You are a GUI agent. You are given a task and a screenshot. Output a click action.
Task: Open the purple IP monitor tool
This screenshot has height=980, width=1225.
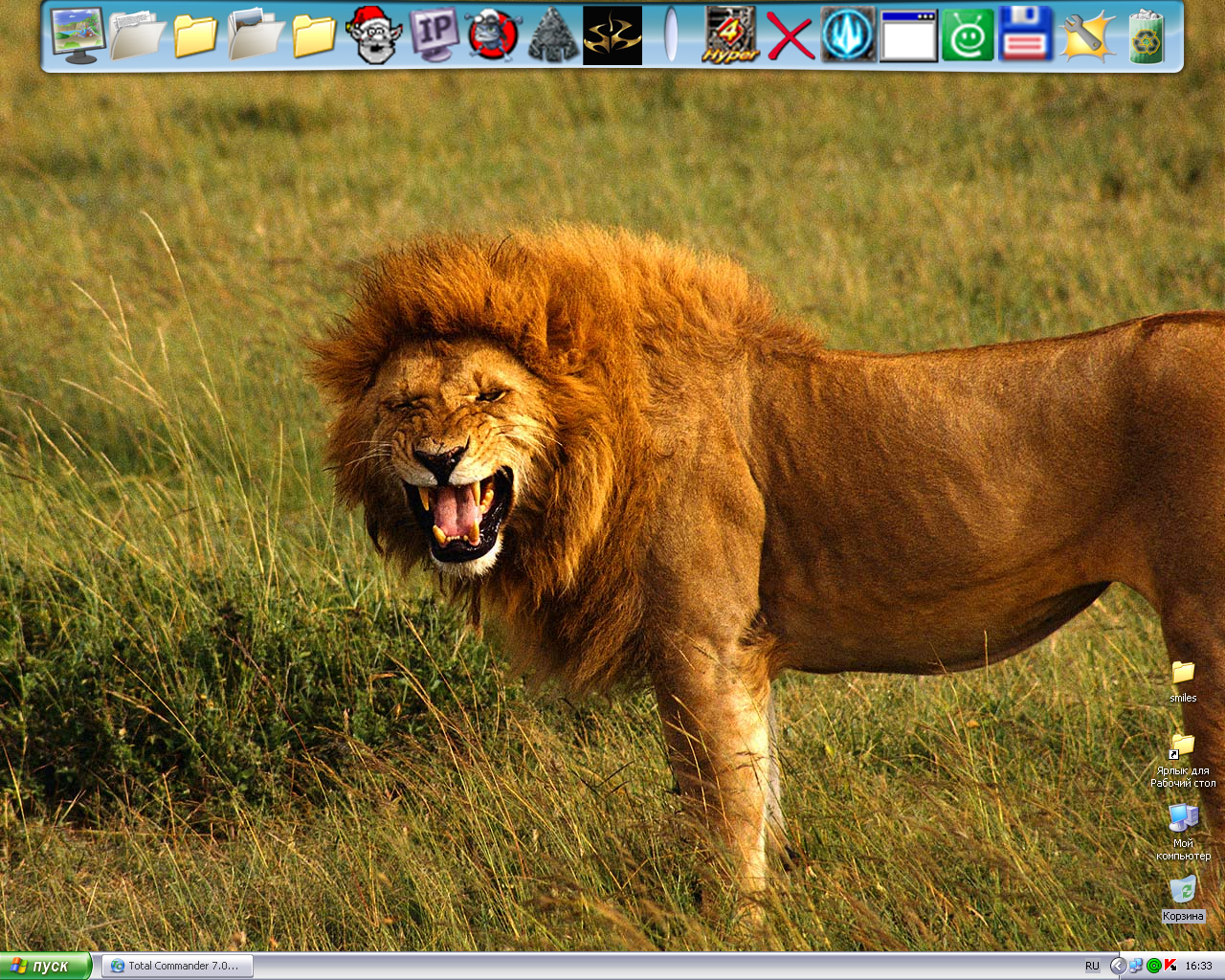[x=433, y=35]
